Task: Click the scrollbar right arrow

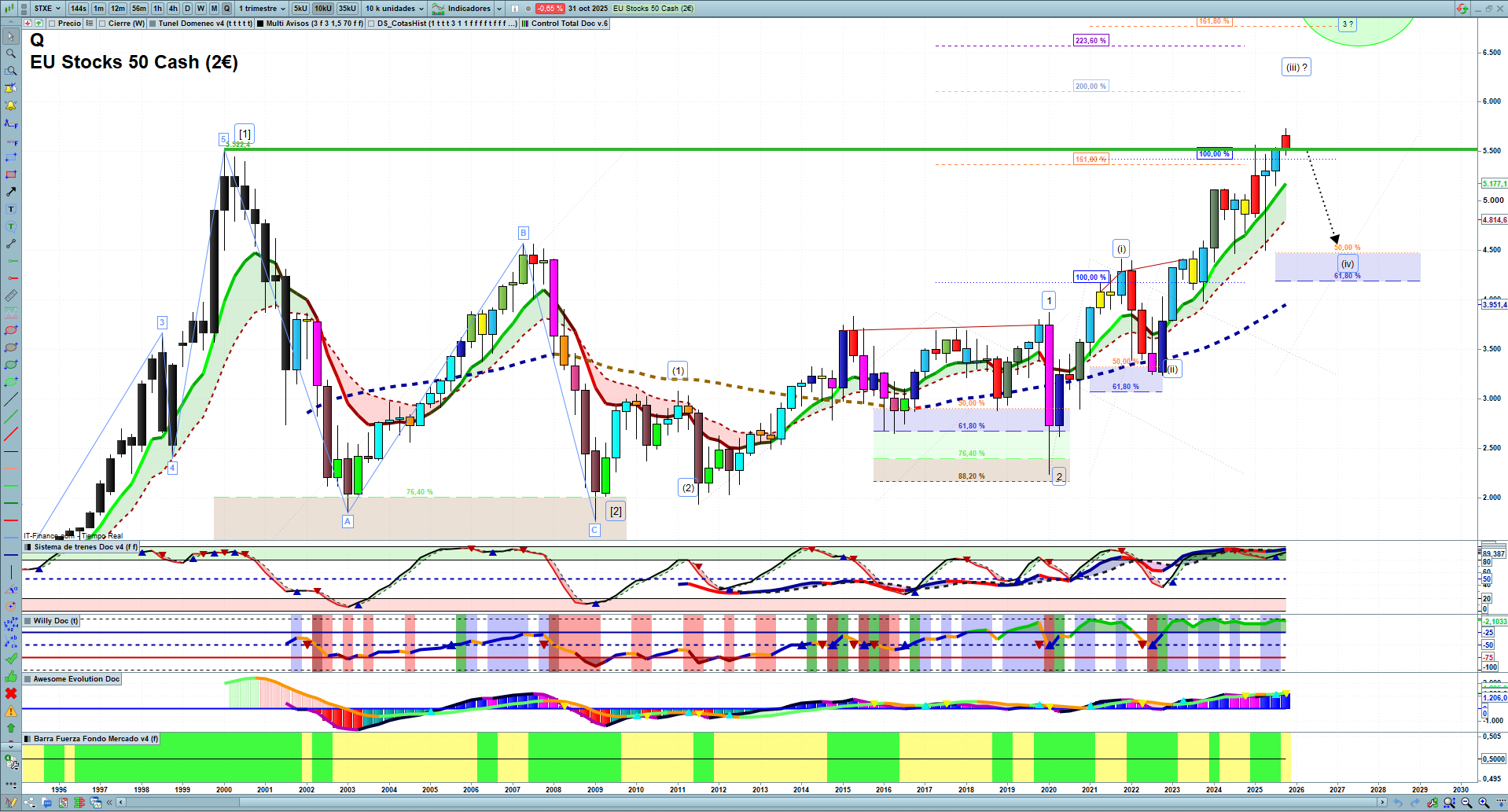Action: 1382,803
